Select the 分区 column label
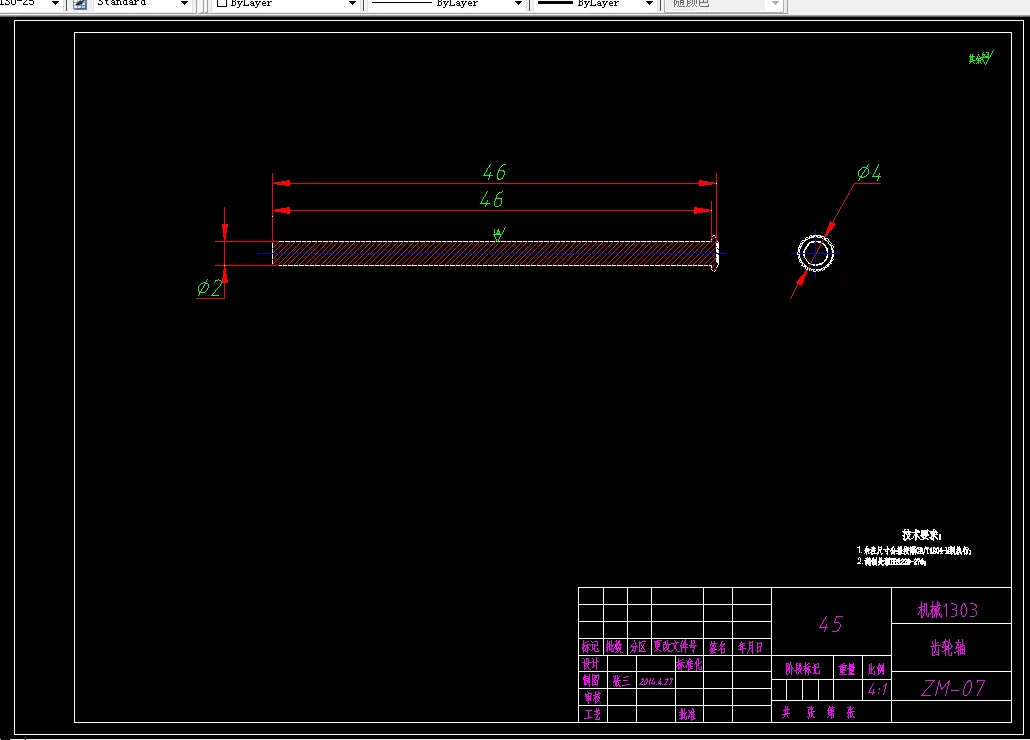Viewport: 1030px width, 740px height. click(638, 647)
